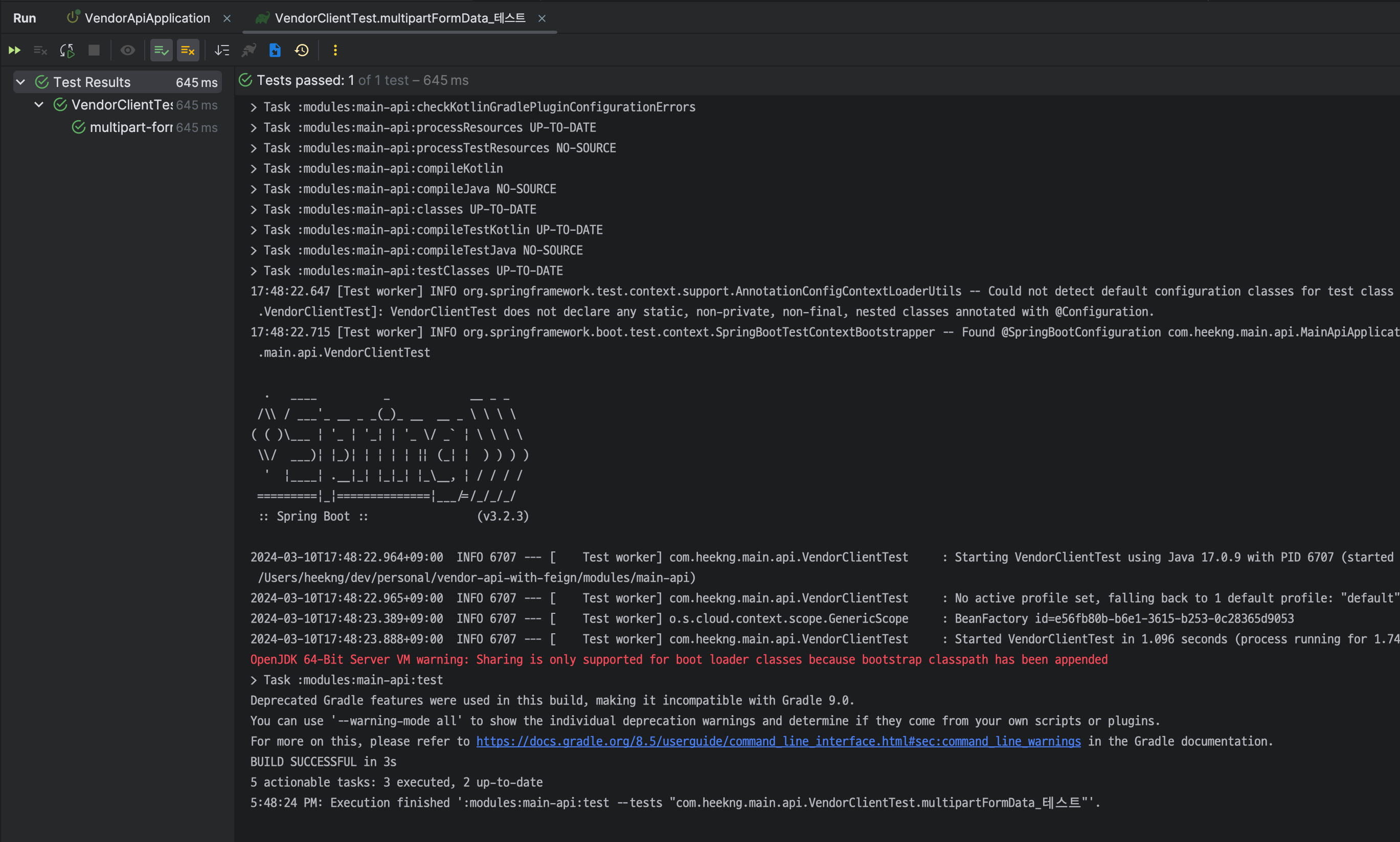Close the VendorApiApplication tab
Viewport: 1400px width, 842px height.
[x=227, y=19]
